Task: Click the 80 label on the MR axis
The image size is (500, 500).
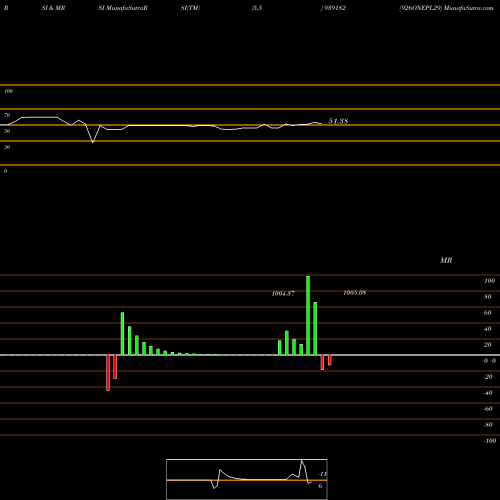Action: [x=488, y=297]
